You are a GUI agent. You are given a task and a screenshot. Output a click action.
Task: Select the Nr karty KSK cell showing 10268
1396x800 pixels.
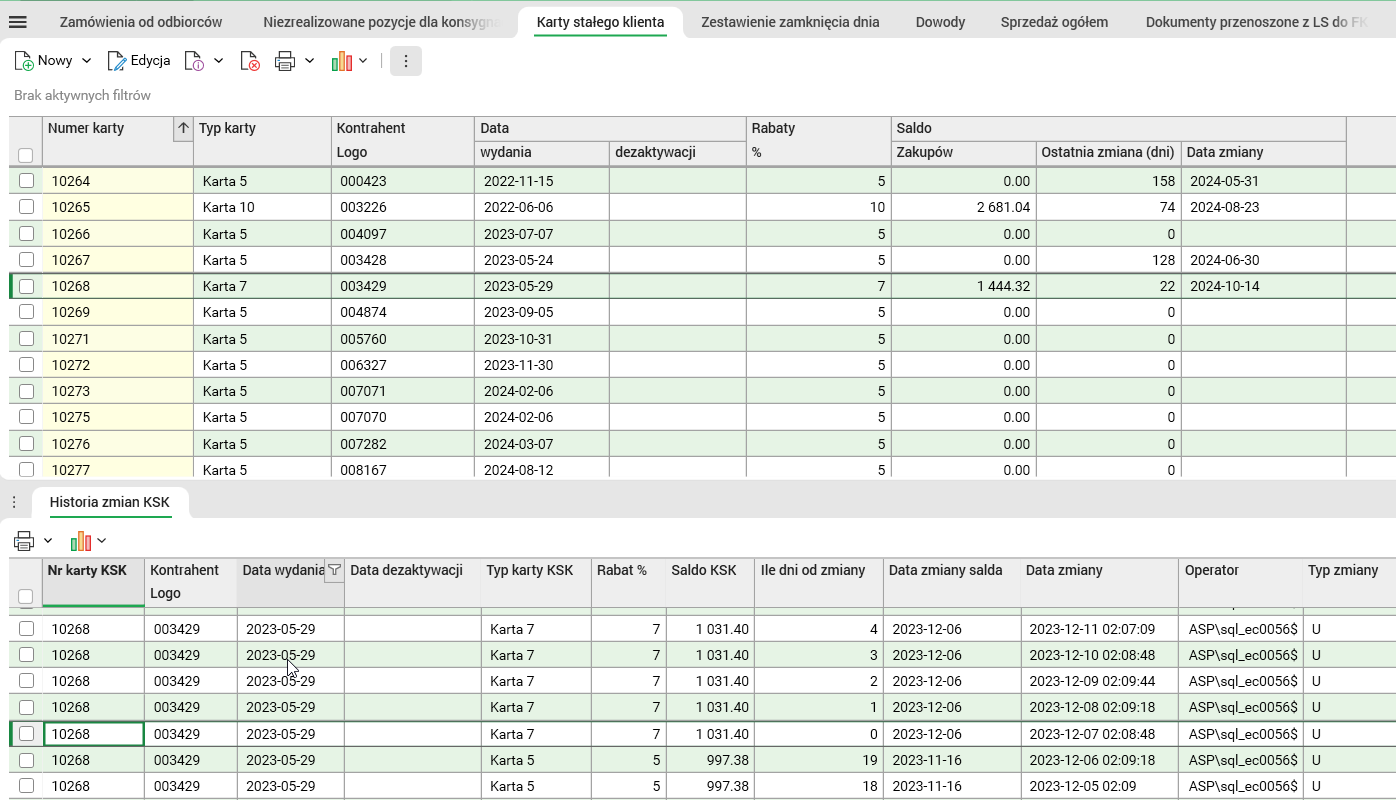(x=95, y=734)
